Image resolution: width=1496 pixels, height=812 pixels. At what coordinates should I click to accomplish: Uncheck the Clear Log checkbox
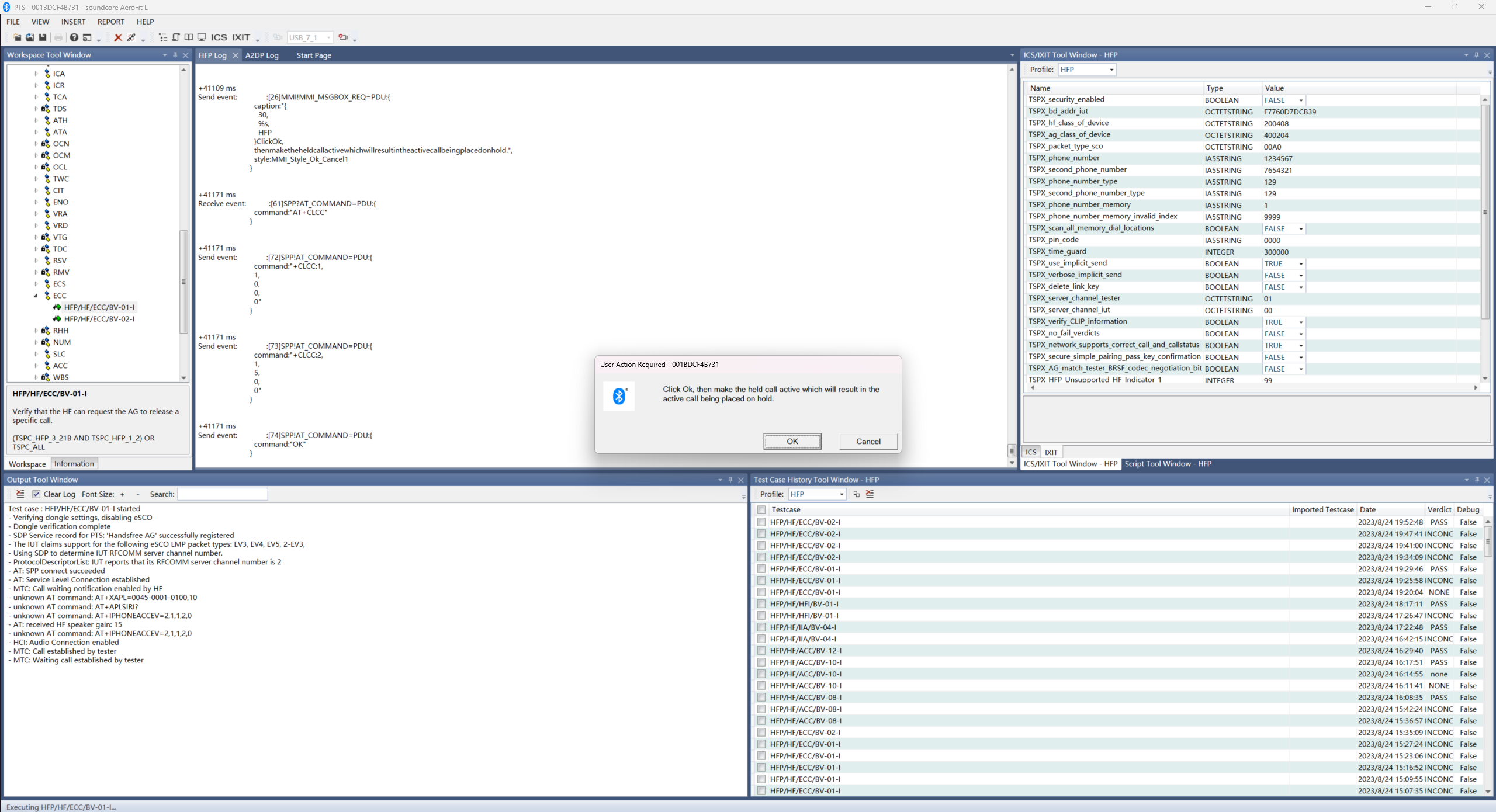pos(36,494)
